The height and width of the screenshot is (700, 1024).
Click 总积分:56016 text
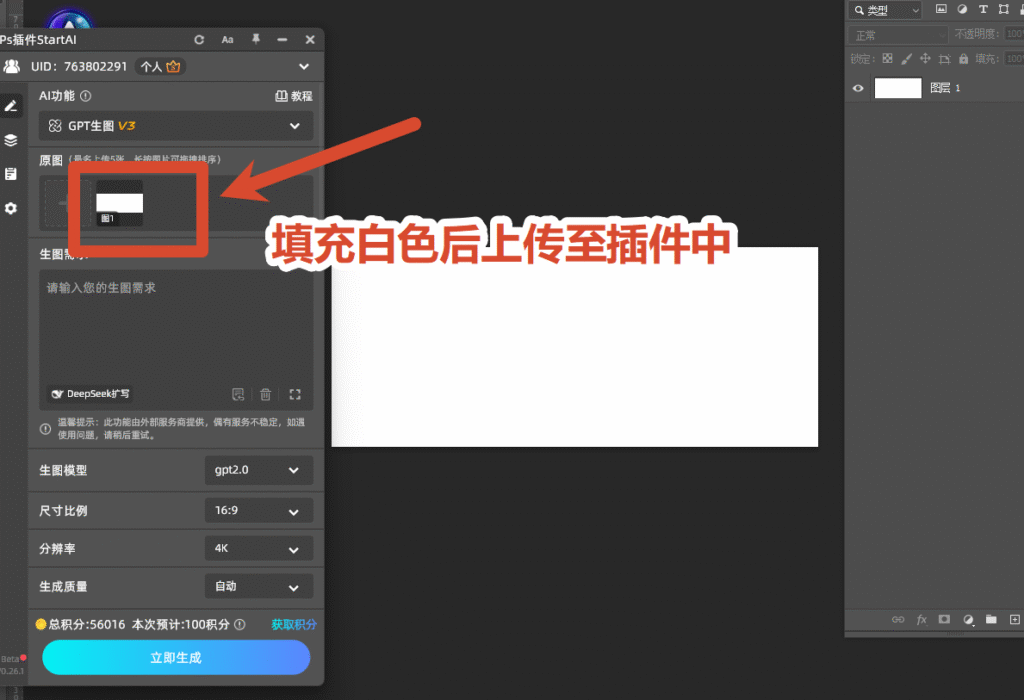tap(87, 625)
